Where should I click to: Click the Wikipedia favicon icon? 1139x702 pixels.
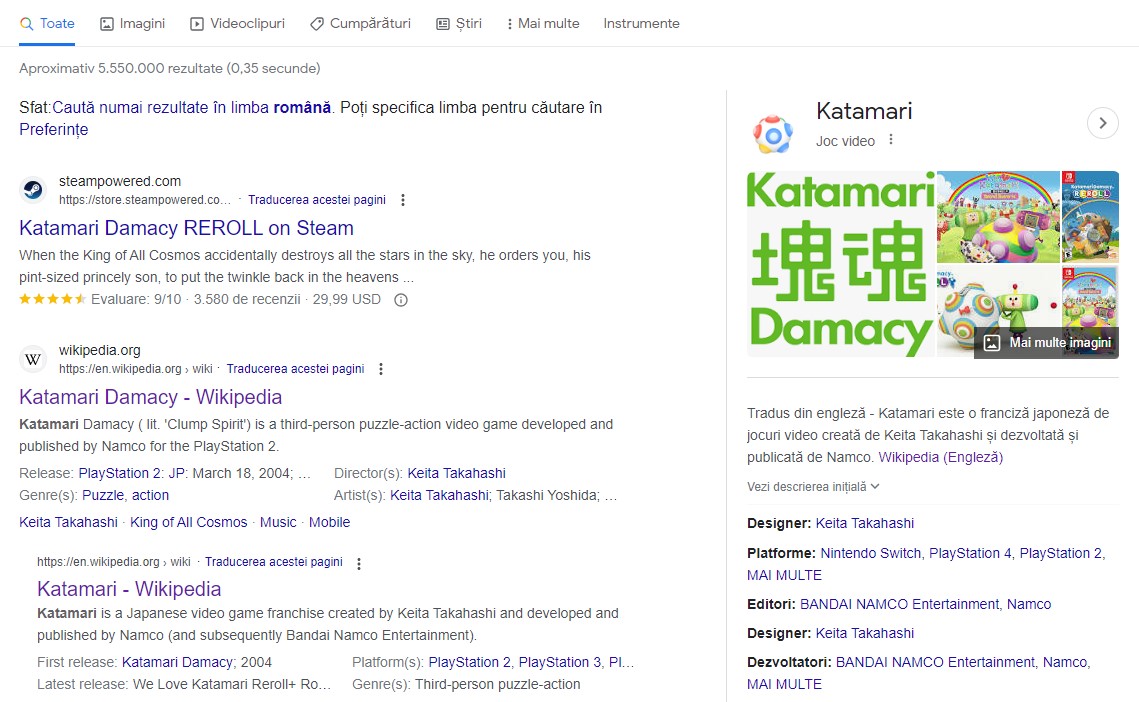pyautogui.click(x=33, y=359)
